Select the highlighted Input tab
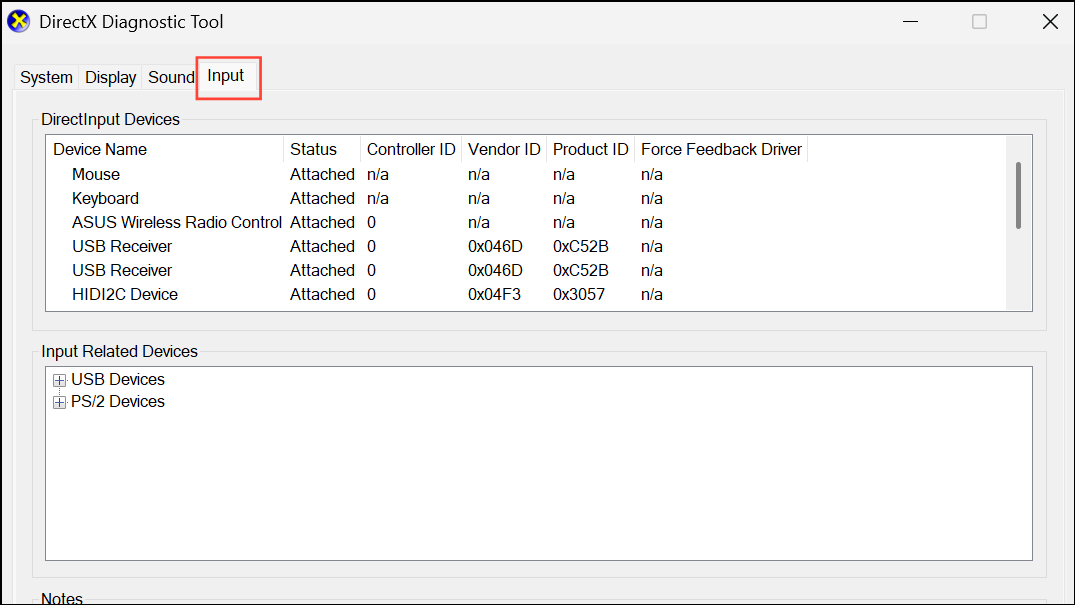1075x605 pixels. 225,75
